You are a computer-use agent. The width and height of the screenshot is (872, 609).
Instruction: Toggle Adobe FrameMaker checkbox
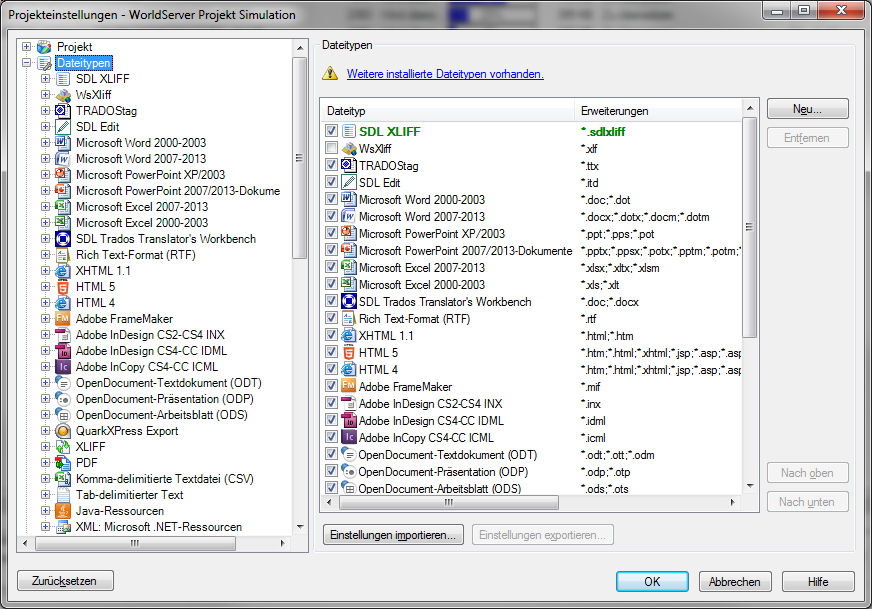(331, 386)
